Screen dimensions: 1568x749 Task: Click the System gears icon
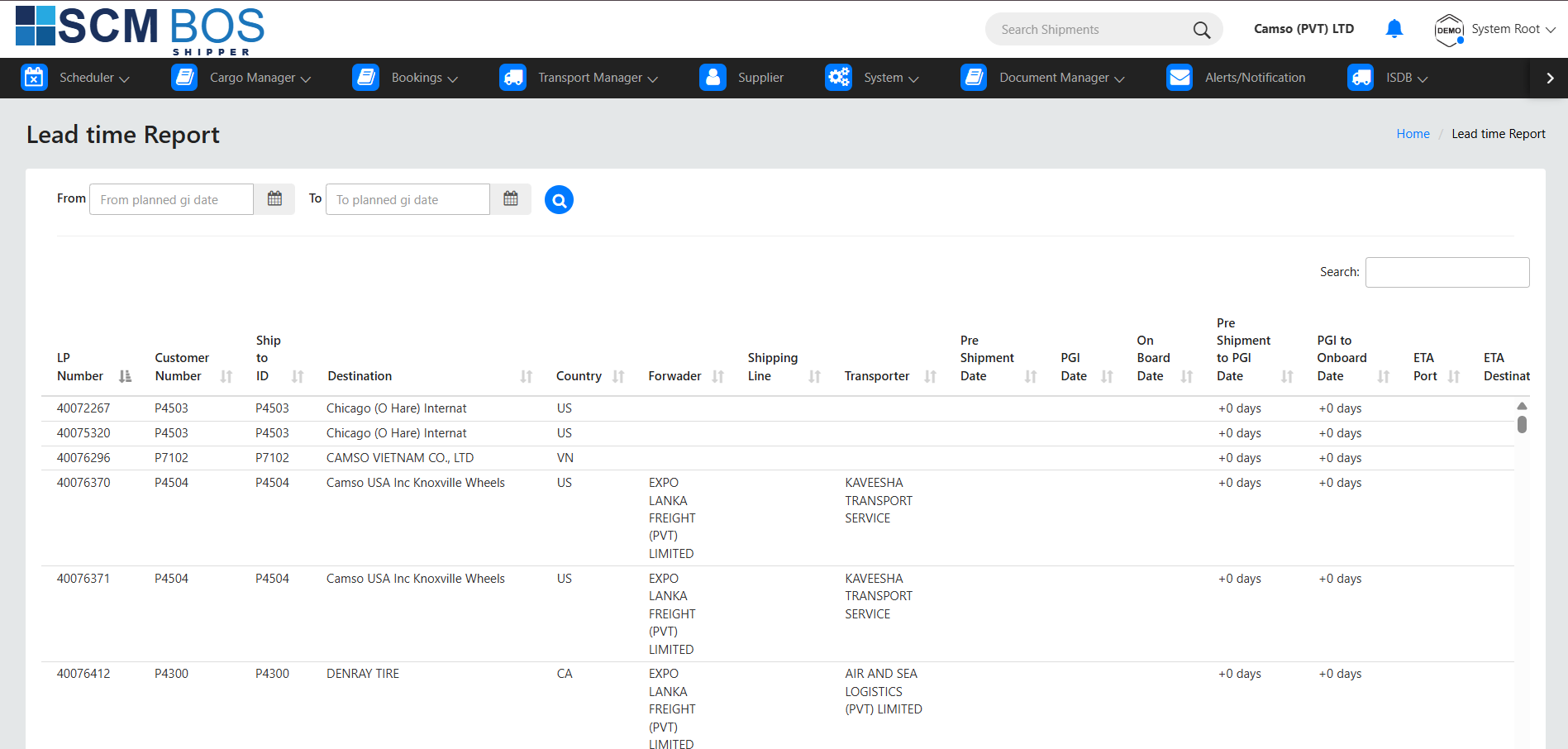point(838,78)
